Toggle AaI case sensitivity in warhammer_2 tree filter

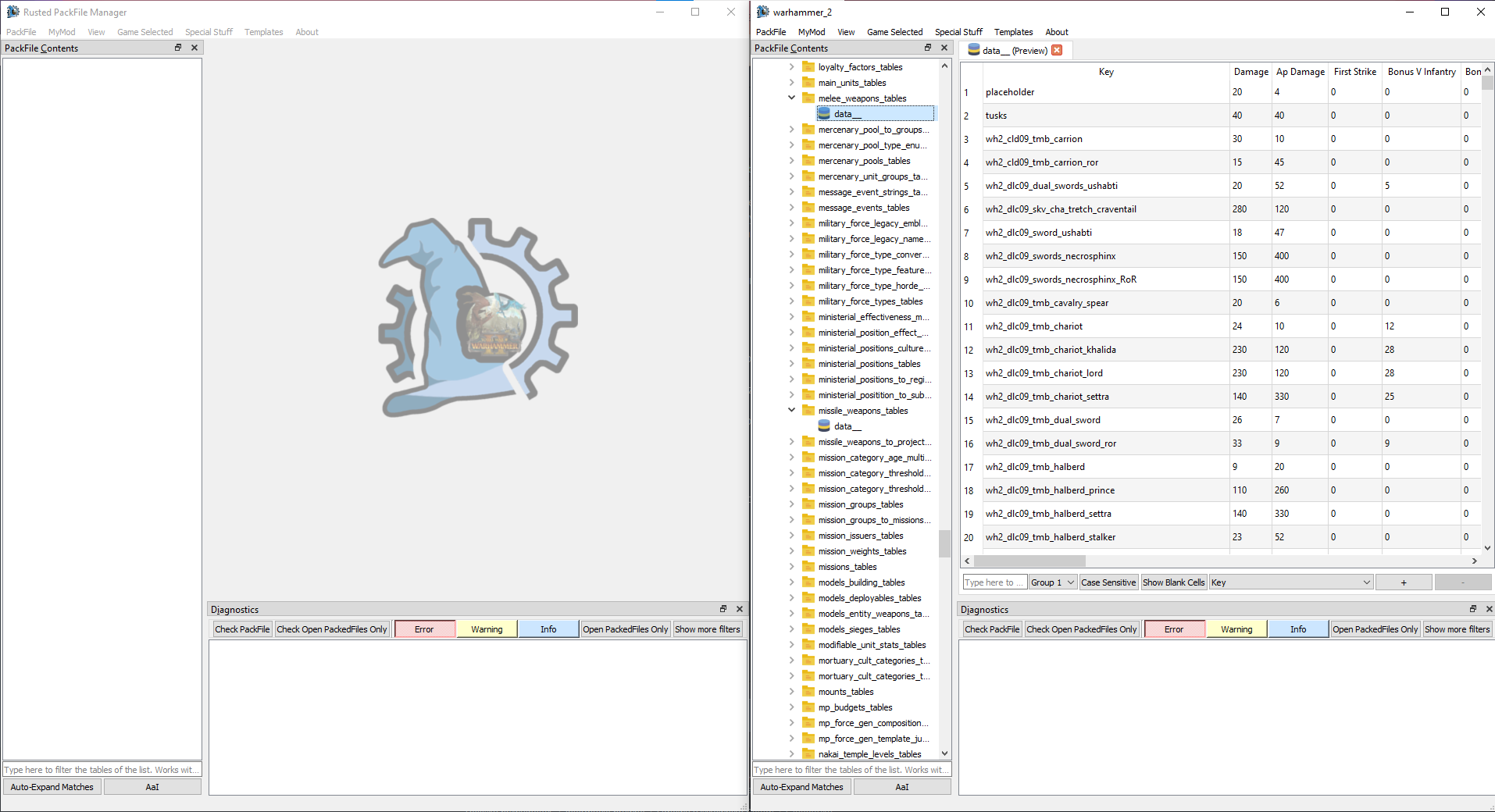(x=902, y=787)
